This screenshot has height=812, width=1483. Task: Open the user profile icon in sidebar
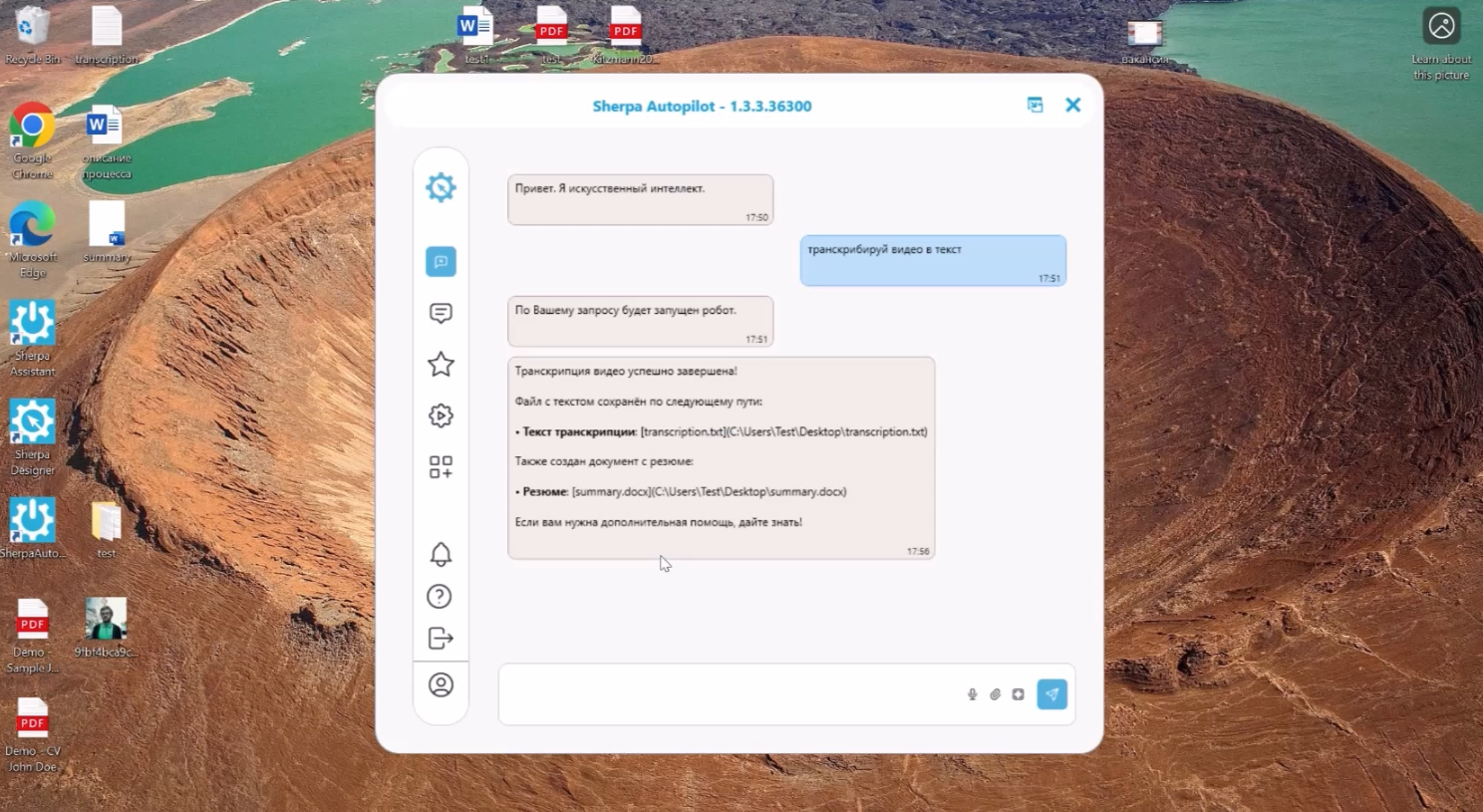[441, 685]
